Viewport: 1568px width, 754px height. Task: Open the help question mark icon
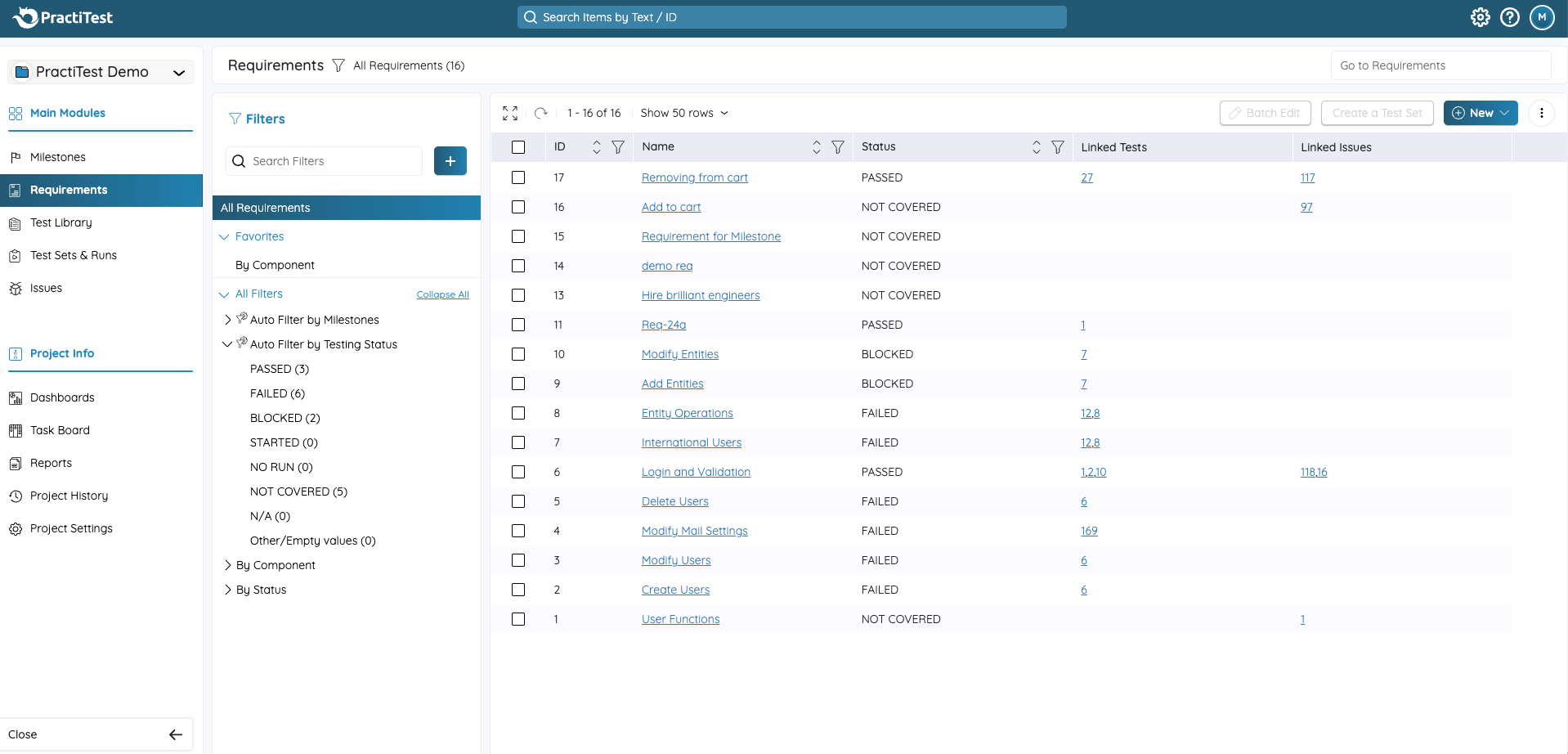tap(1510, 17)
